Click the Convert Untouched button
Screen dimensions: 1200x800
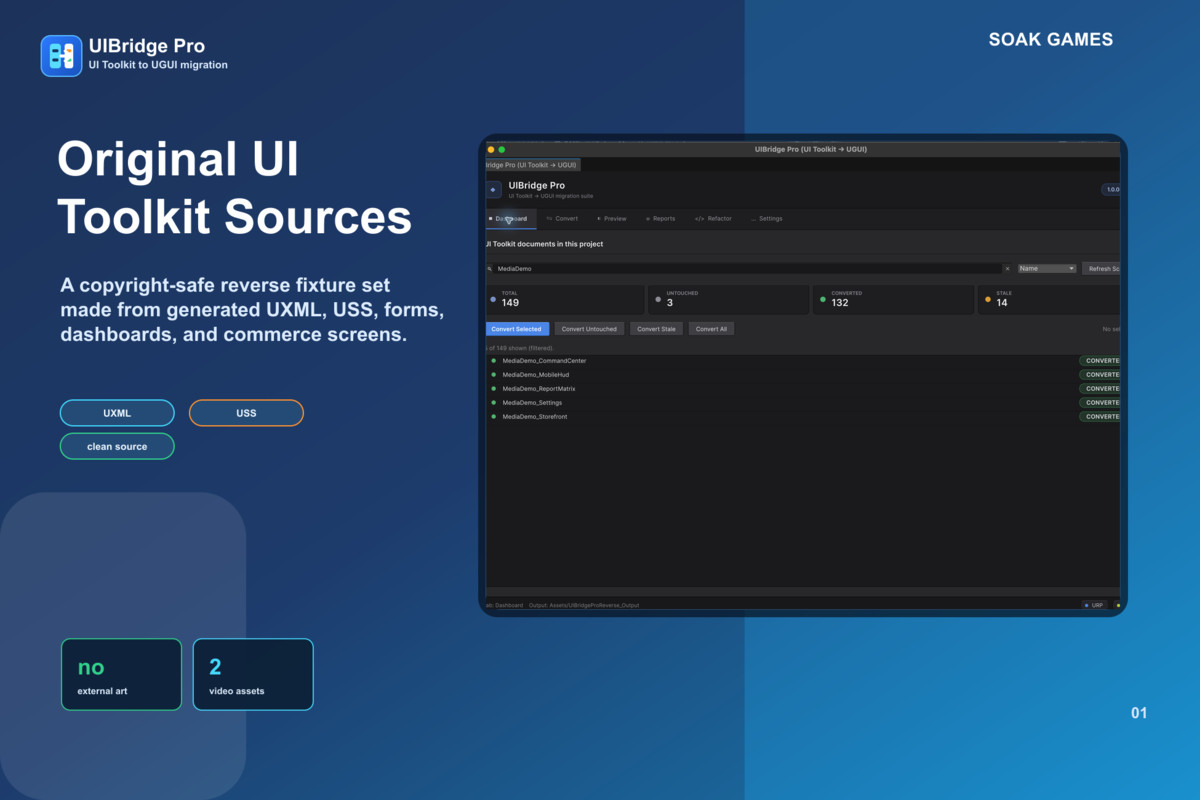[589, 329]
